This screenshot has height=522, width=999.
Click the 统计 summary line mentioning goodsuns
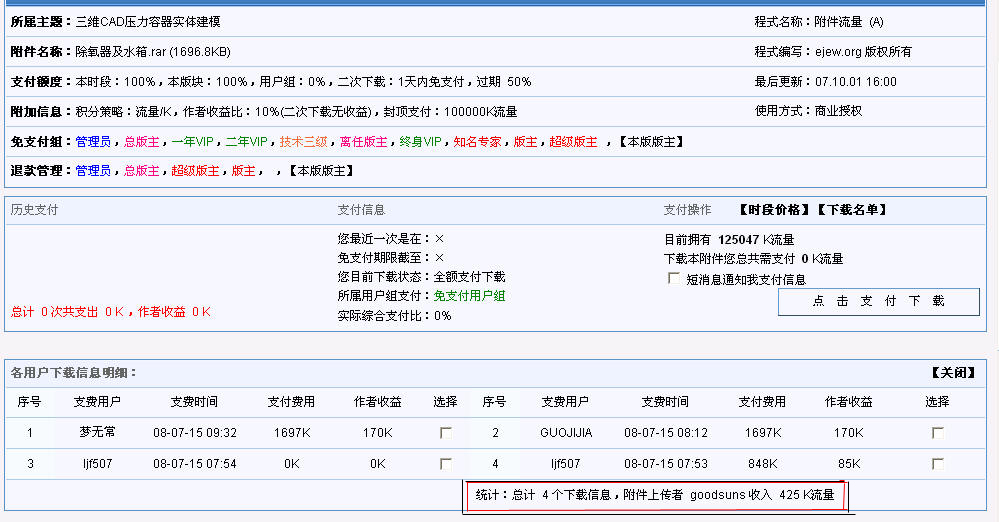click(655, 495)
